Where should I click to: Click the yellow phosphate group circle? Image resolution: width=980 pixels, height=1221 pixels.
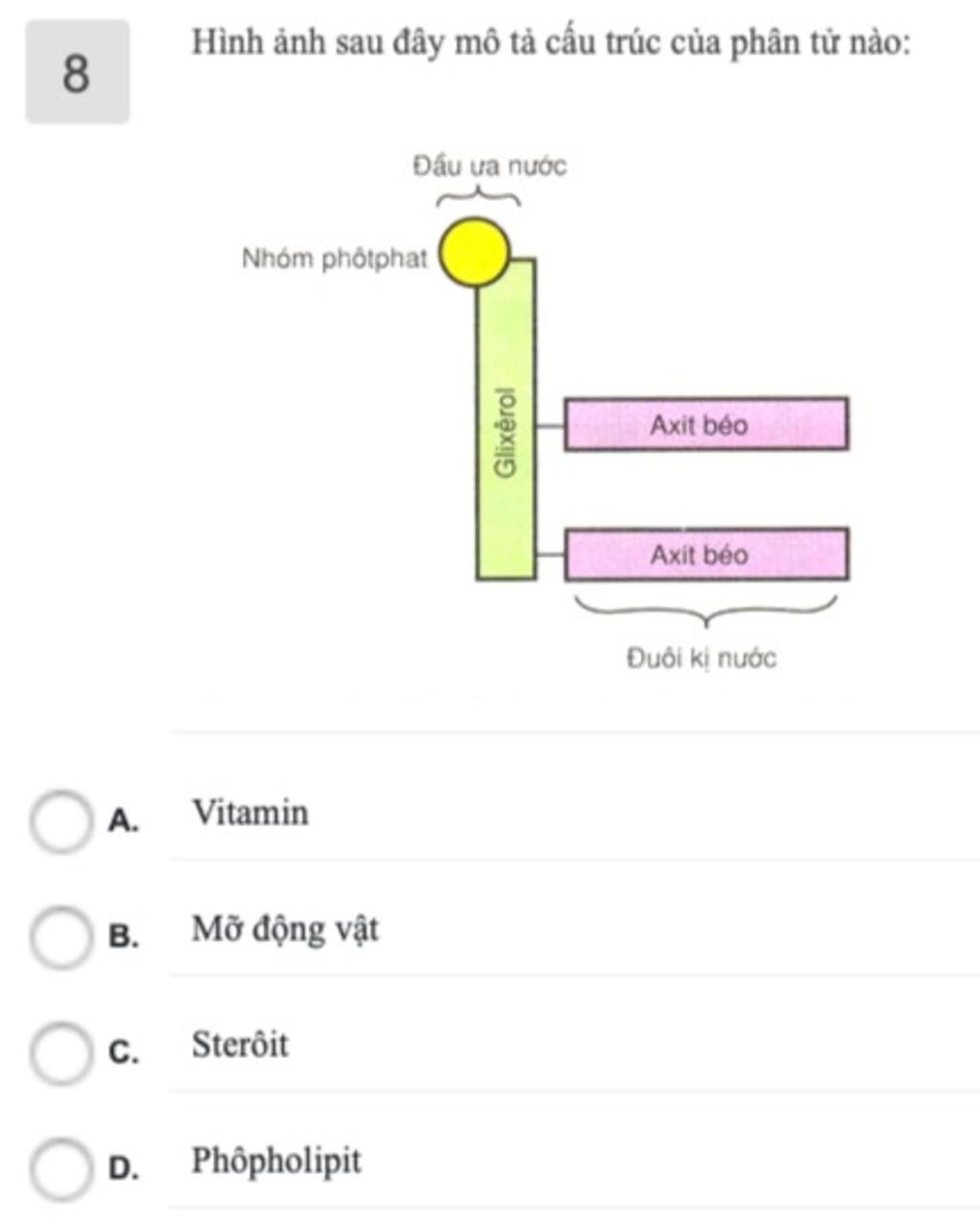(x=474, y=253)
